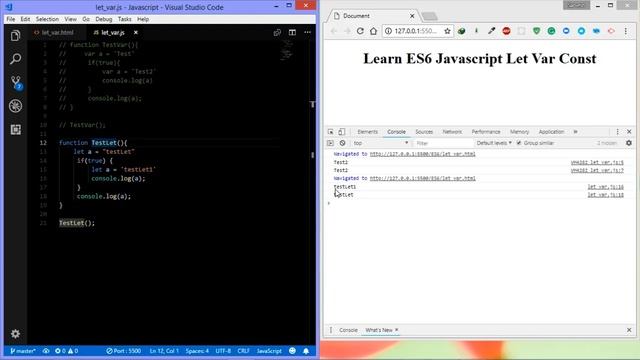Open the Explorer view in VS Code
640x360 pixels.
click(16, 36)
